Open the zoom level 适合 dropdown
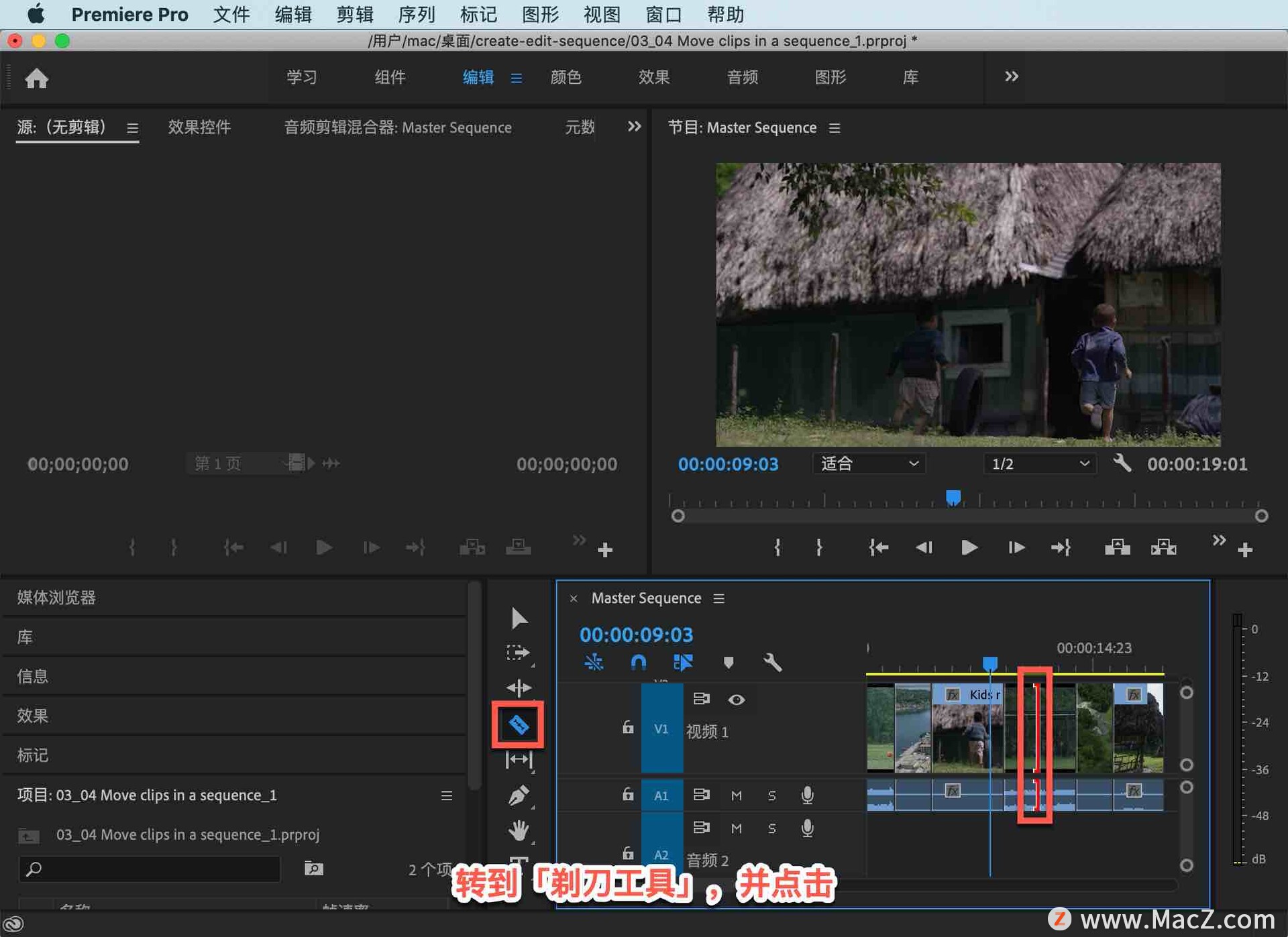This screenshot has width=1288, height=937. point(869,463)
